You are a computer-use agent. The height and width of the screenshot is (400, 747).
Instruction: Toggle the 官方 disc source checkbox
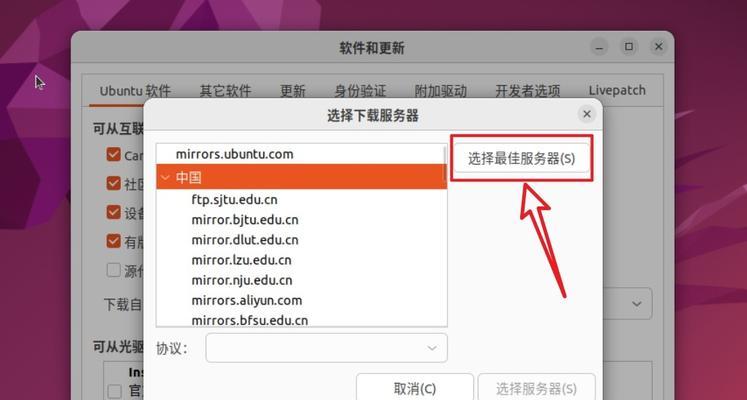pyautogui.click(x=114, y=391)
